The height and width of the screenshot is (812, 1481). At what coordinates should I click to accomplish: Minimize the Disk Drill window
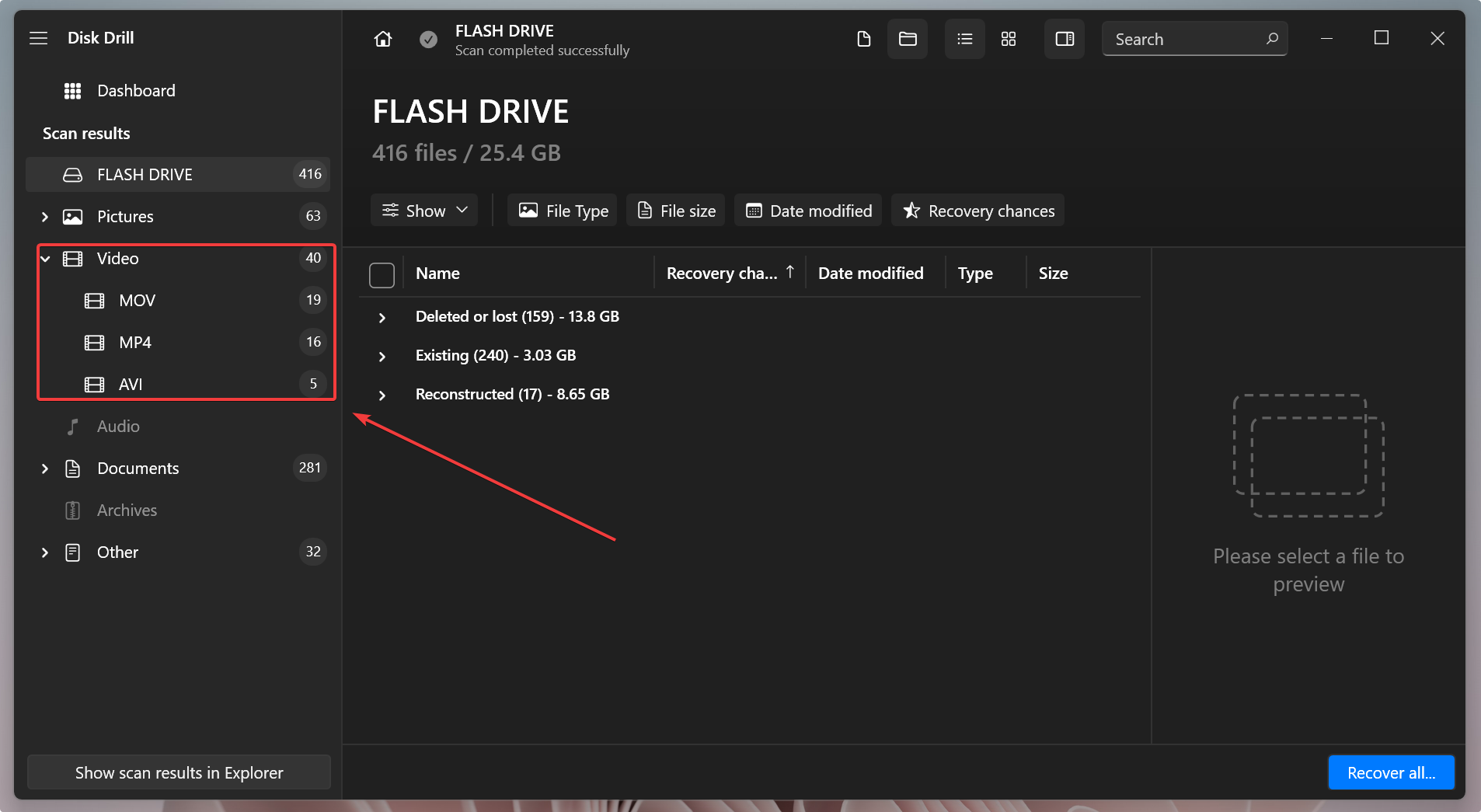pos(1327,38)
